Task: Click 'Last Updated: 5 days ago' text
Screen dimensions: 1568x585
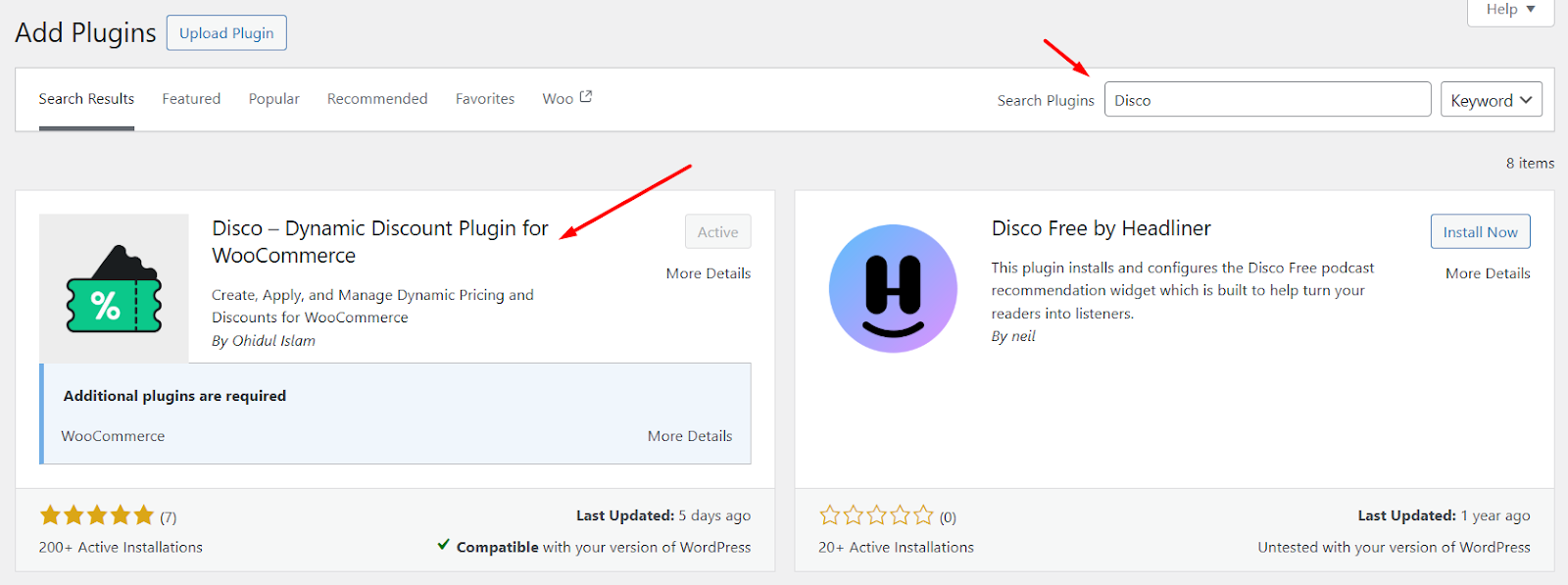Action: pos(663,515)
